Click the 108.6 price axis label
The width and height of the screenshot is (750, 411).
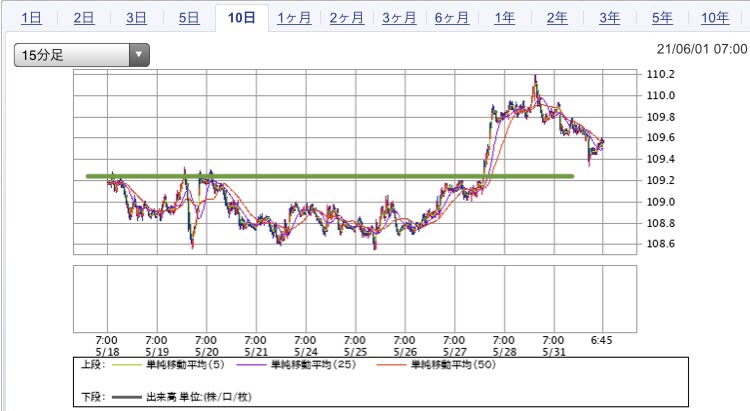[x=661, y=244]
